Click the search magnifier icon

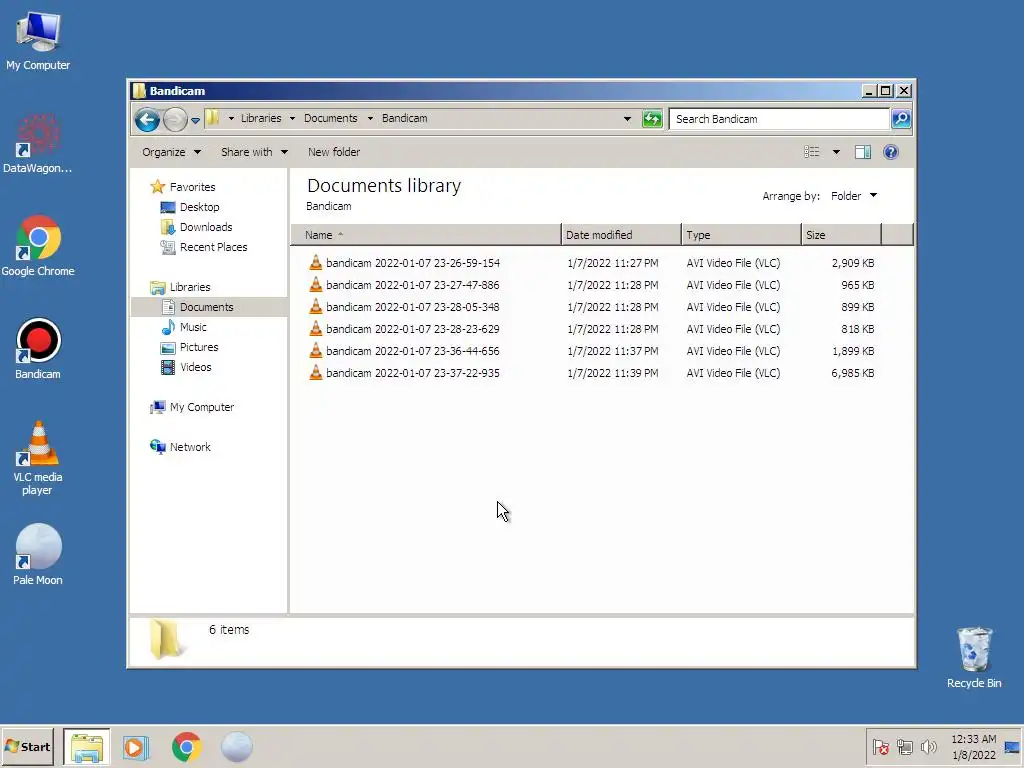point(901,119)
